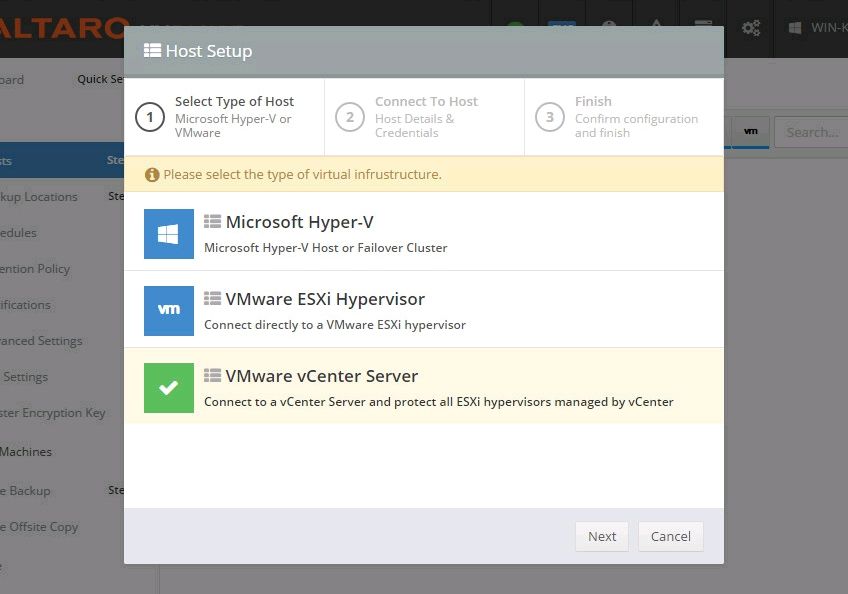Click the list icon beside Host Setup title
The width and height of the screenshot is (848, 594).
point(153,50)
